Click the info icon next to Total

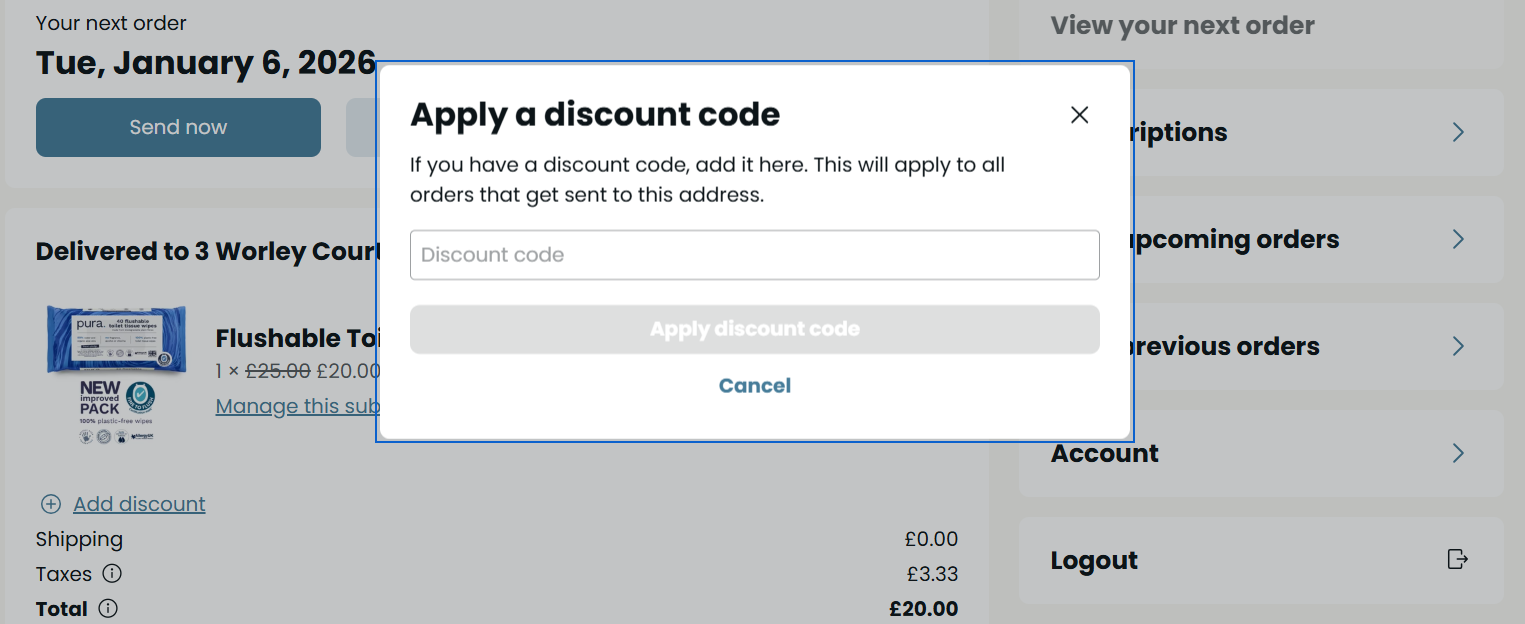[108, 608]
